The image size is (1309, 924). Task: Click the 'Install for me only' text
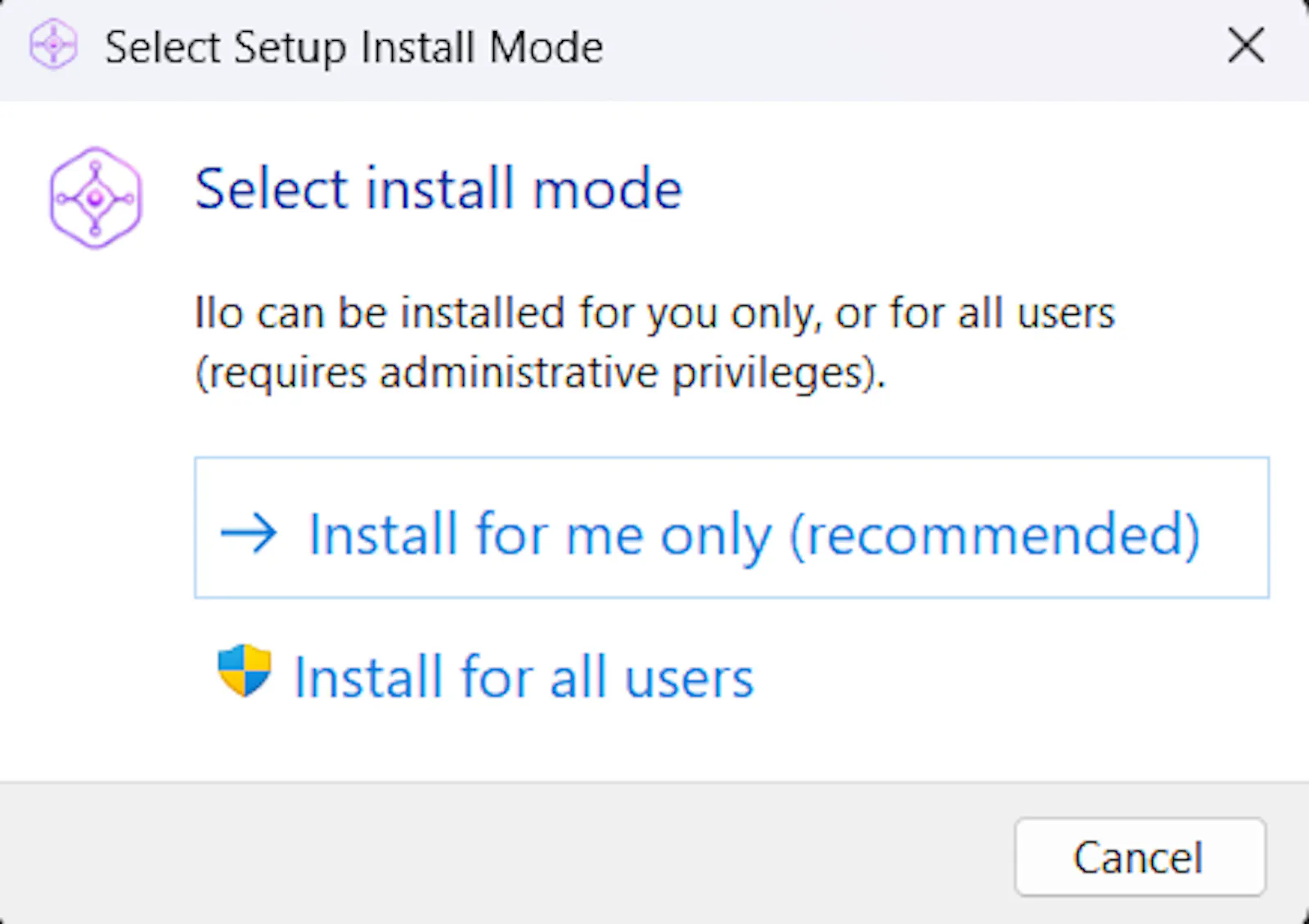tap(540, 535)
